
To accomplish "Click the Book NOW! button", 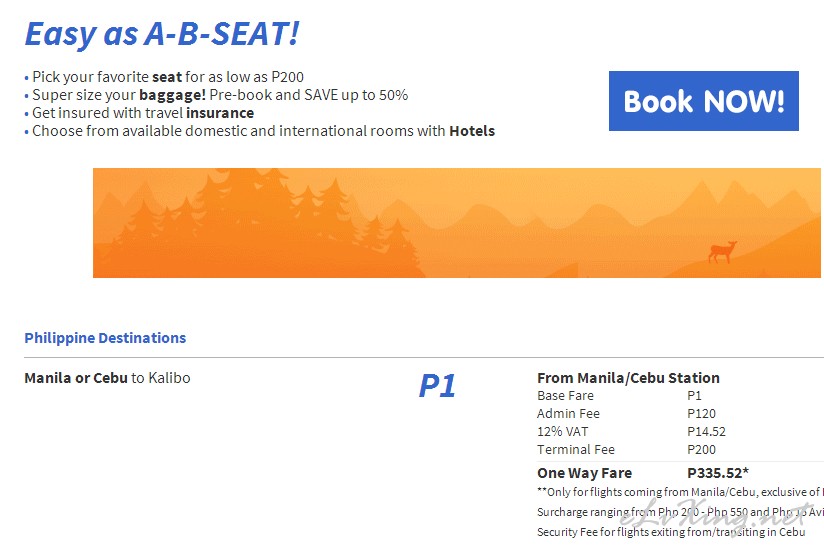I will (704, 101).
